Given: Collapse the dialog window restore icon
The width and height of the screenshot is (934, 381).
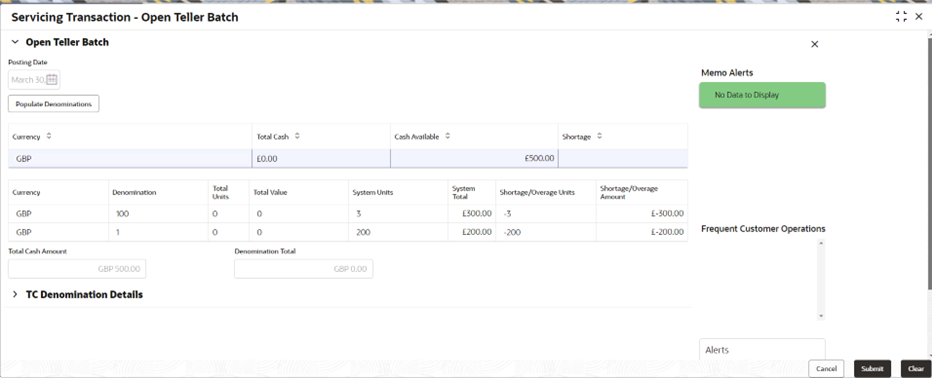Looking at the screenshot, I should 901,17.
